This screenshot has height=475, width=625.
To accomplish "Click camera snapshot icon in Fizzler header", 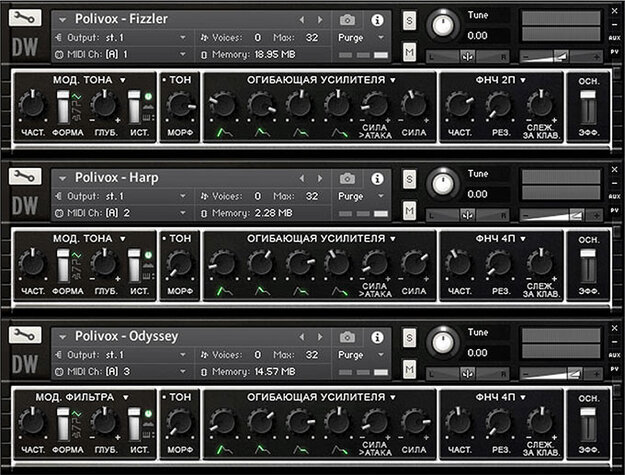I will pos(347,20).
